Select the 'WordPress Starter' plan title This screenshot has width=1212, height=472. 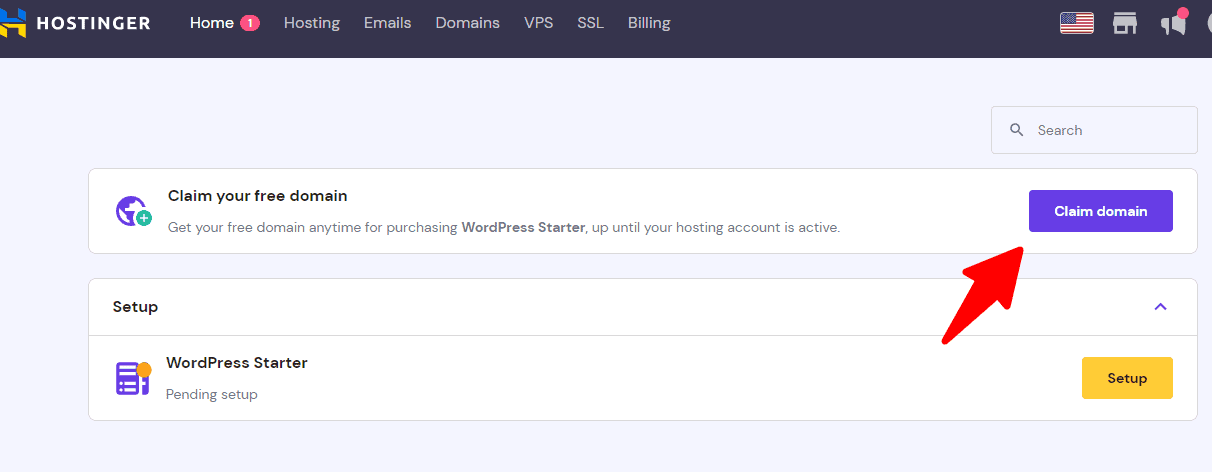point(237,363)
